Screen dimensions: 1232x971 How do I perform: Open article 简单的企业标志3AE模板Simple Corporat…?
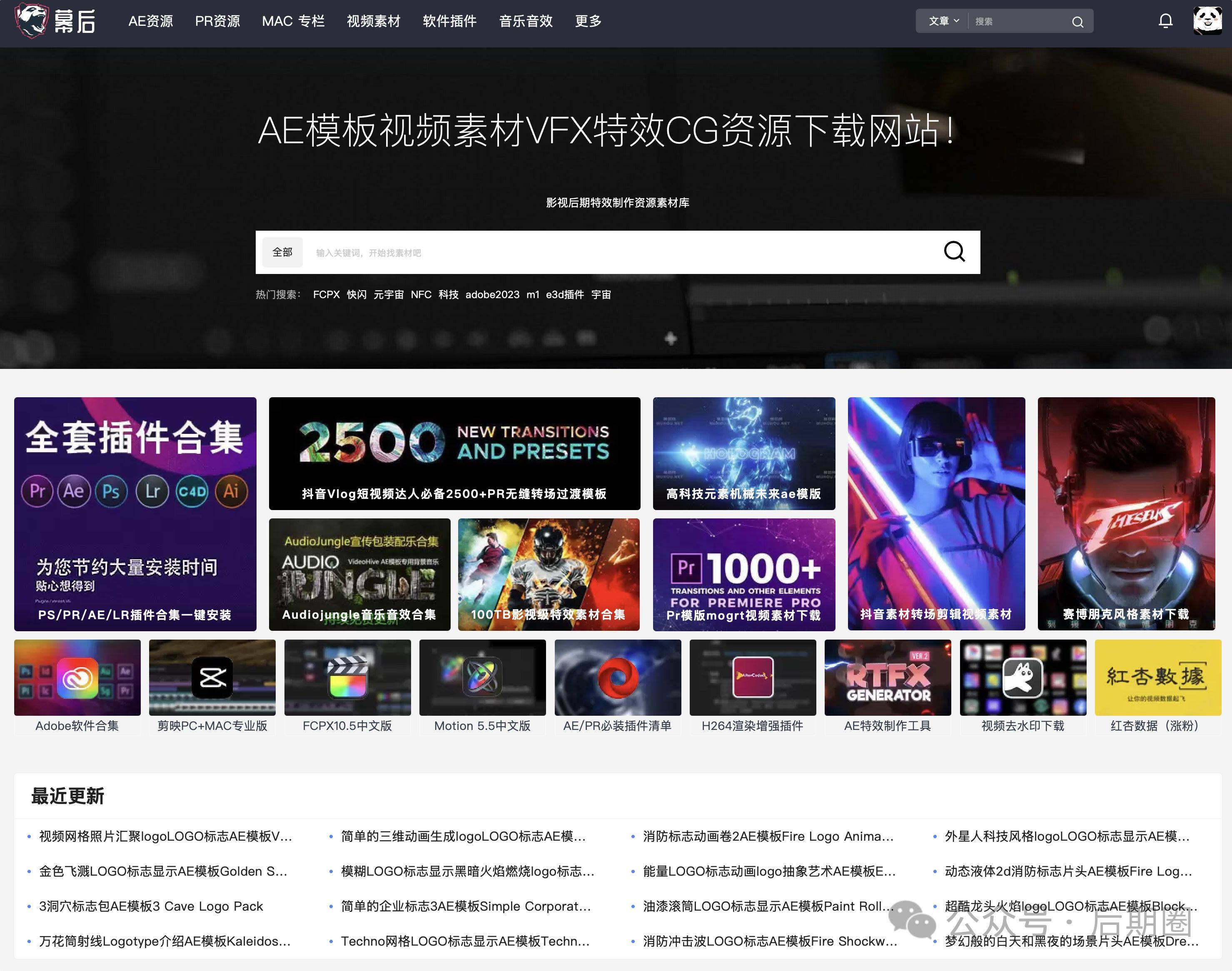[466, 906]
